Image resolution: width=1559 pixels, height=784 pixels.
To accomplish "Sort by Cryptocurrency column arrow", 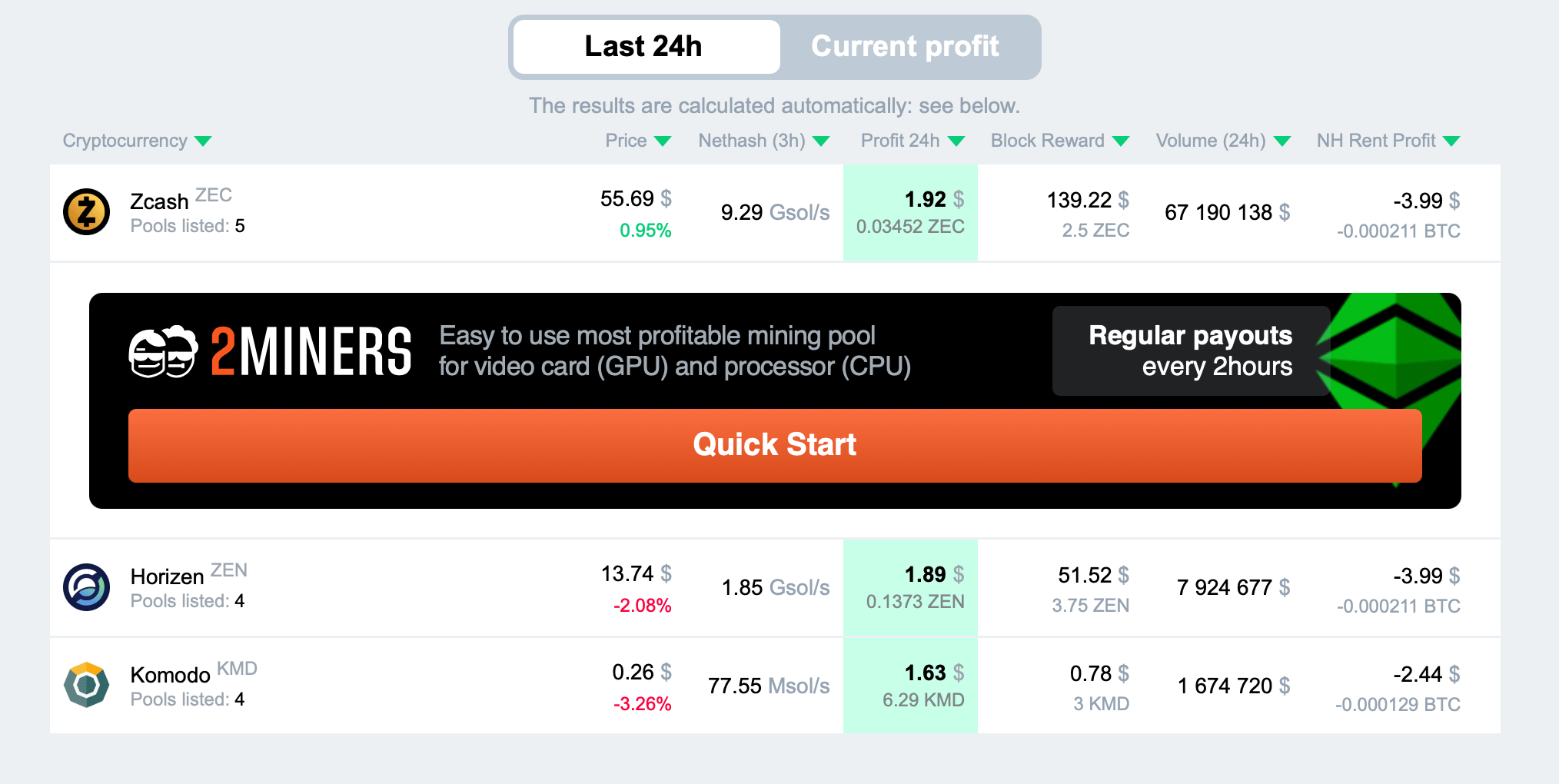I will point(203,141).
